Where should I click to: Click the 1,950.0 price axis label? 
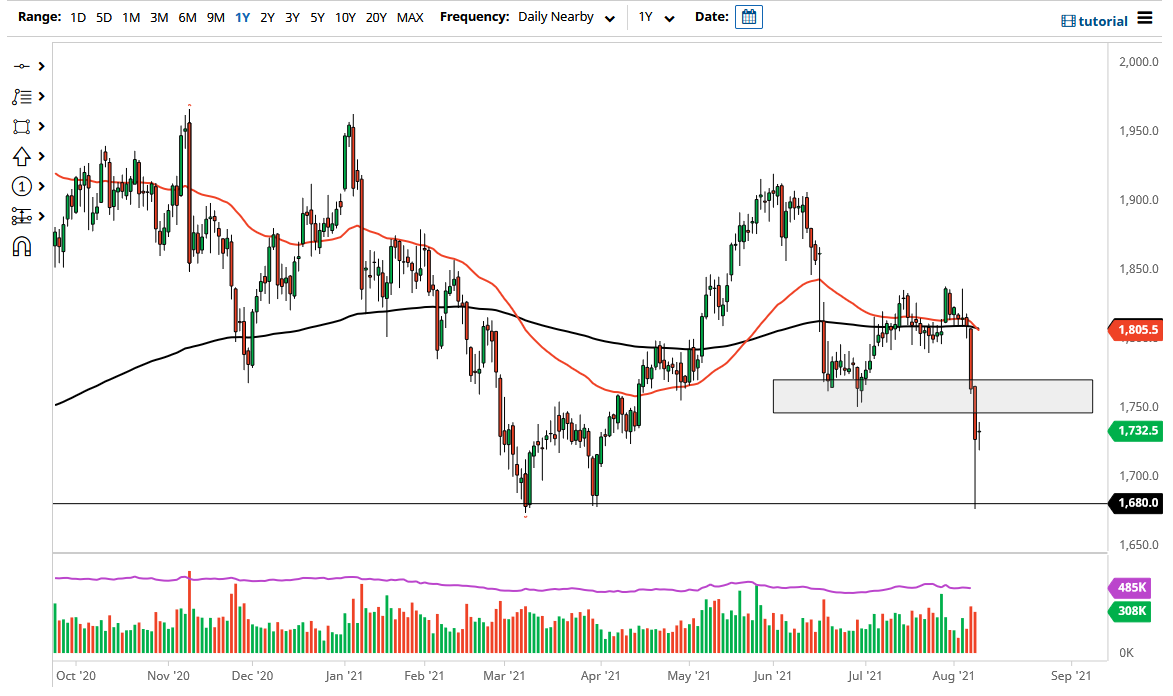click(x=1139, y=131)
